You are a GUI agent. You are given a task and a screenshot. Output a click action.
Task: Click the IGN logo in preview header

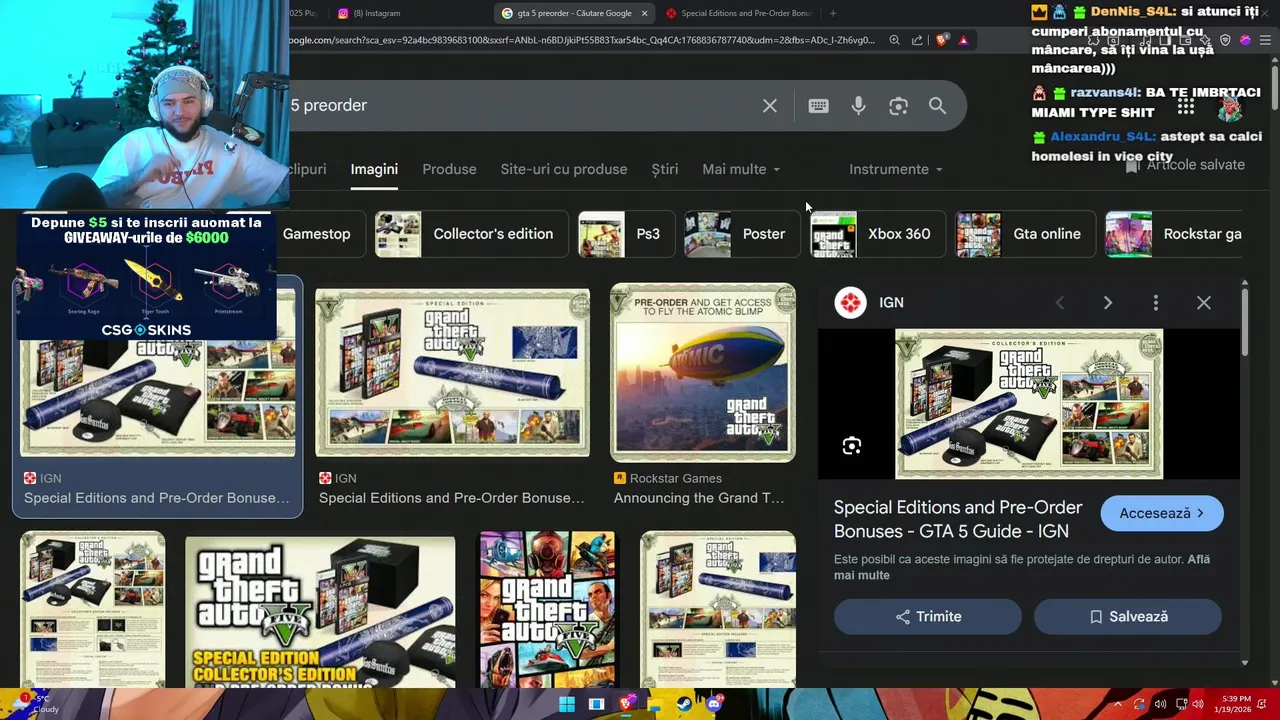850,302
